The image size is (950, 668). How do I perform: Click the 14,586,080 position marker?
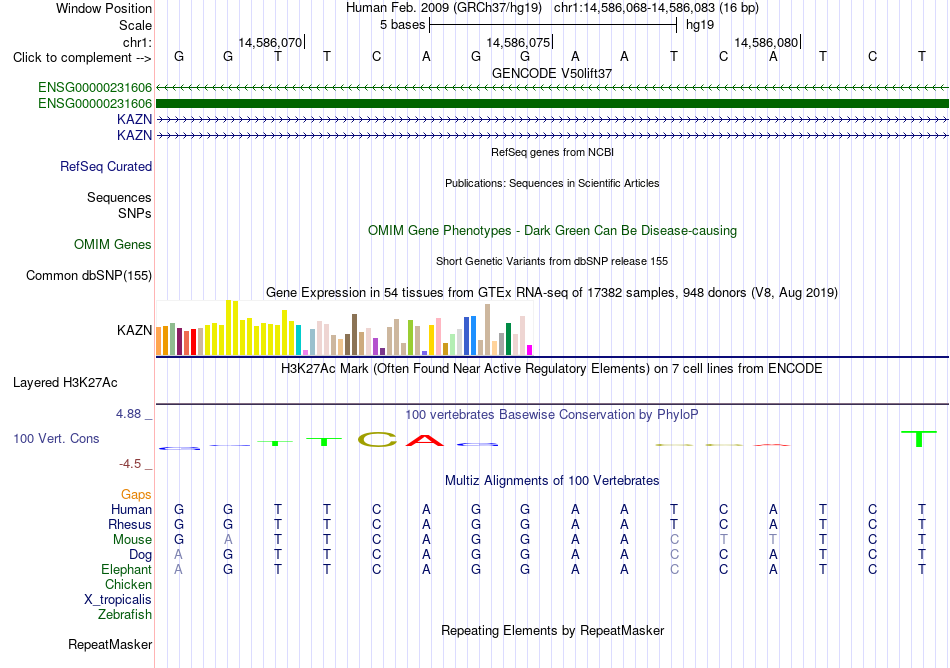767,42
